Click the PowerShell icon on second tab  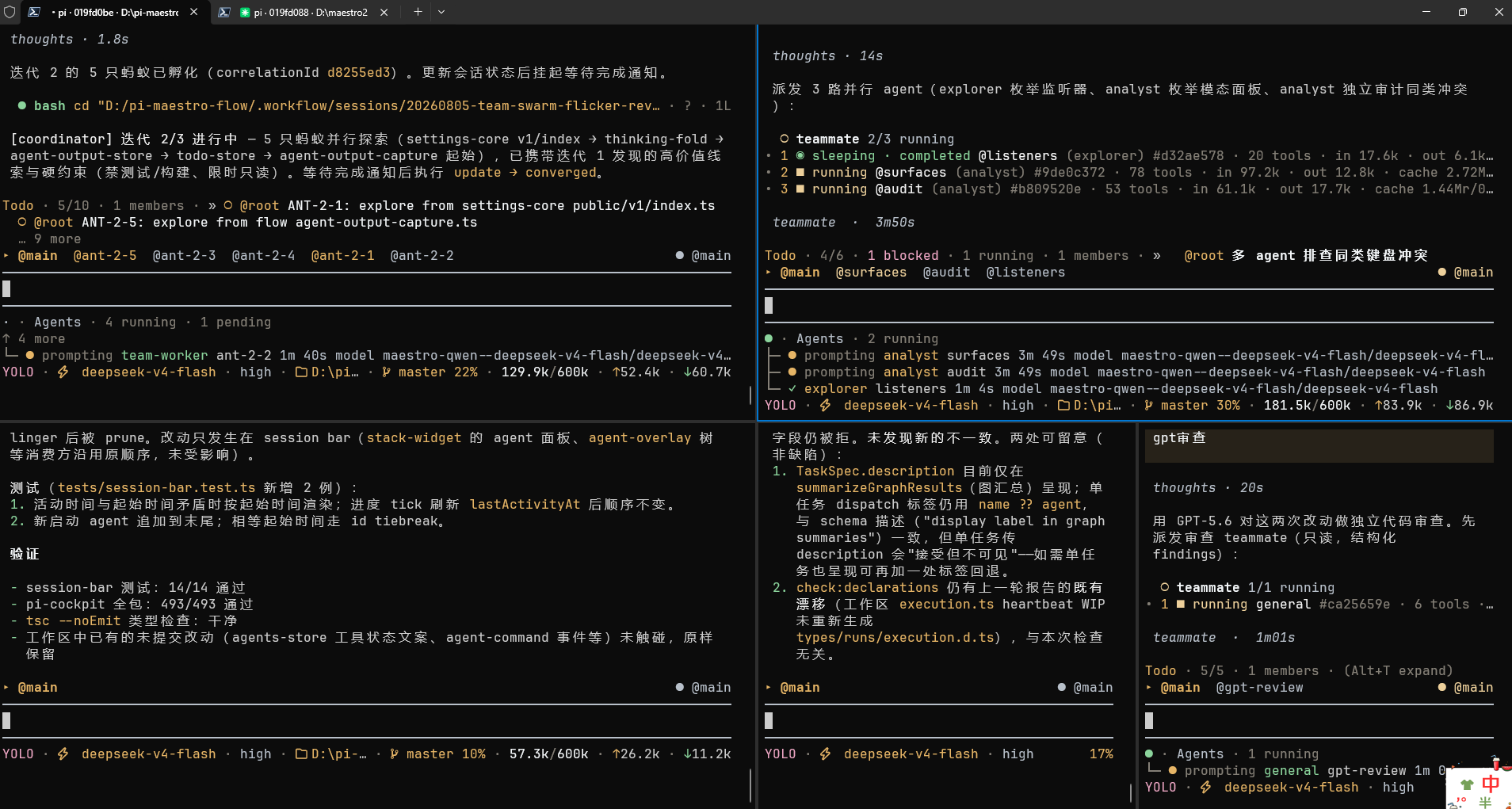pos(224,12)
